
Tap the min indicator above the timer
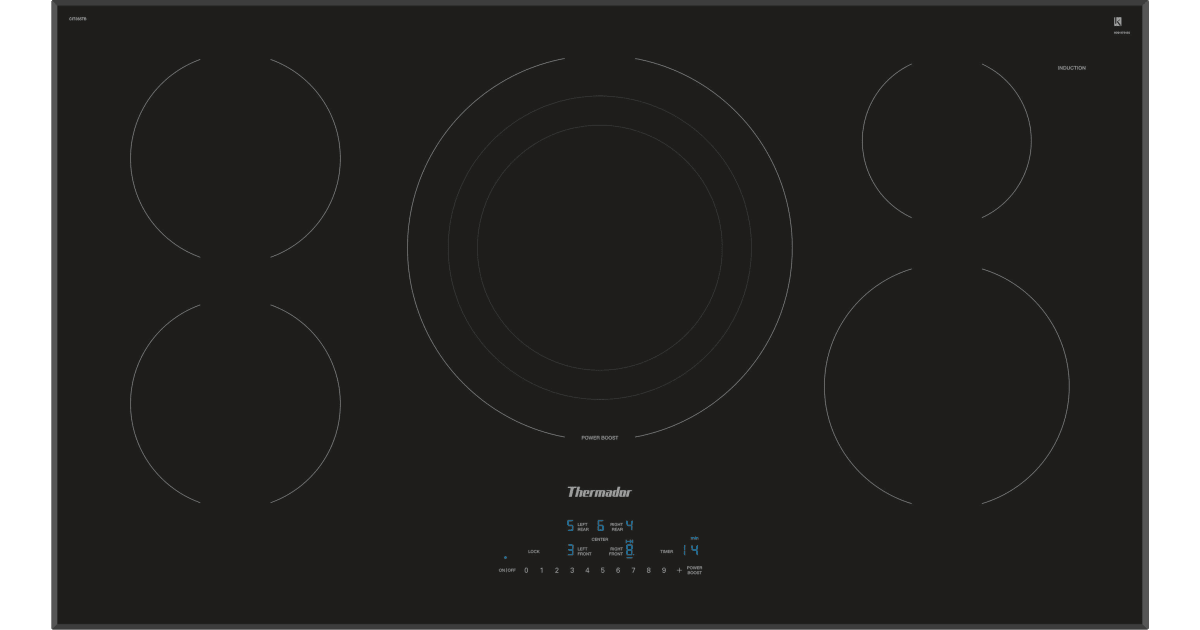point(694,538)
